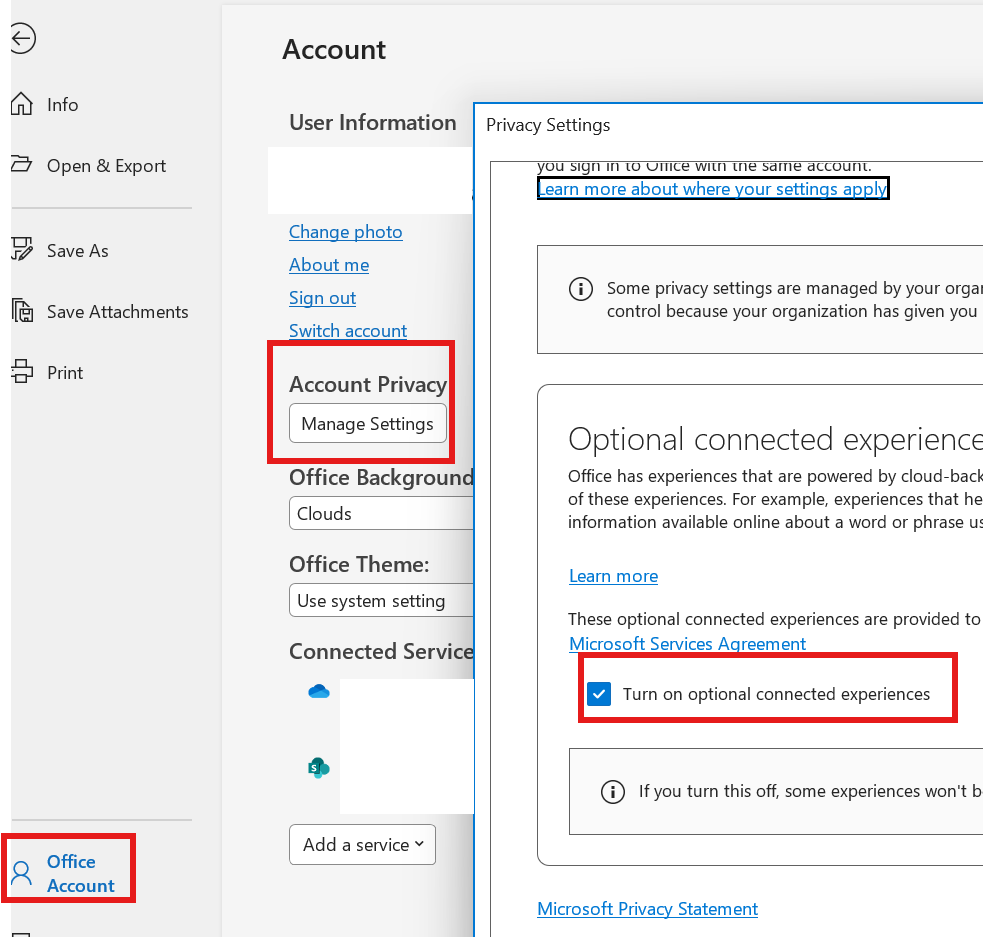Viewport: 983px width, 937px height.
Task: Open the Office Background dropdown showing Clouds
Action: click(381, 513)
